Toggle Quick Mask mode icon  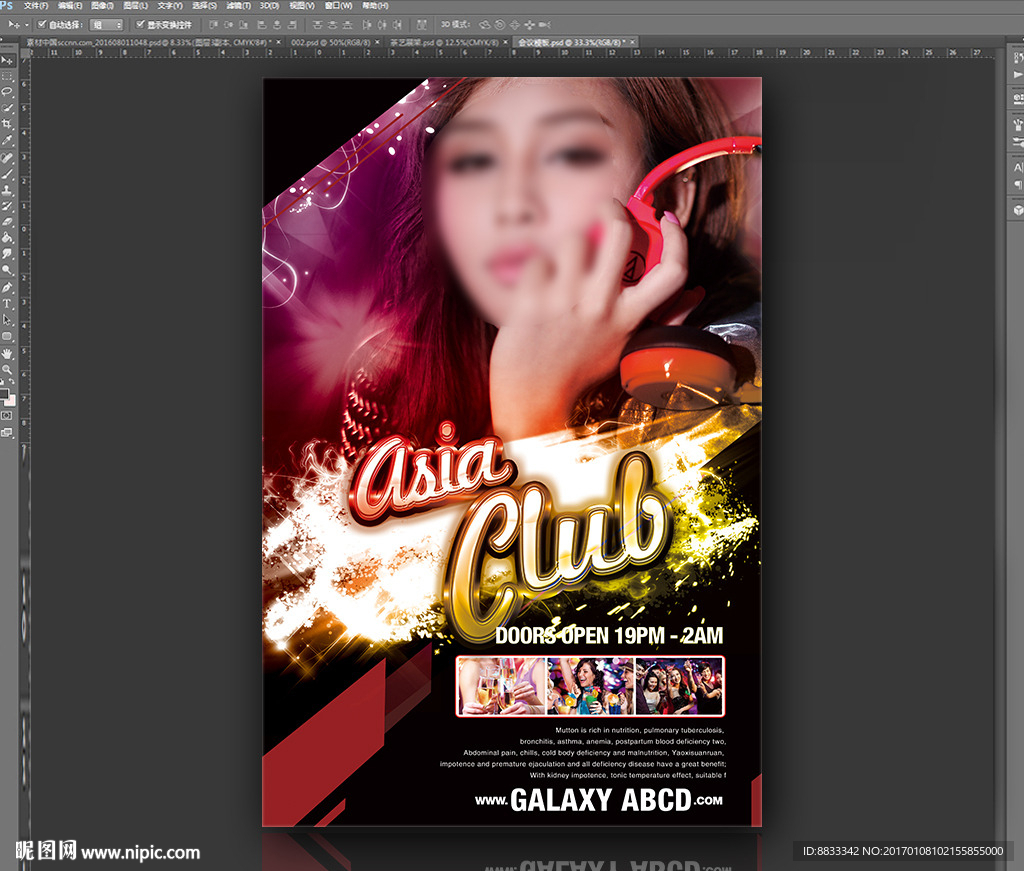tap(7, 415)
